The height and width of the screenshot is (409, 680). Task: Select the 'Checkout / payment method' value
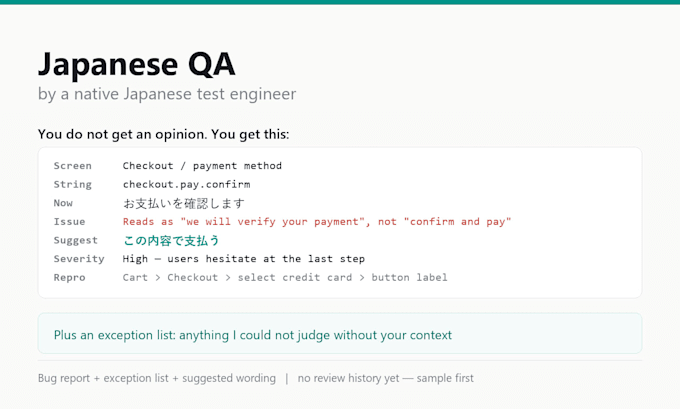(x=202, y=166)
